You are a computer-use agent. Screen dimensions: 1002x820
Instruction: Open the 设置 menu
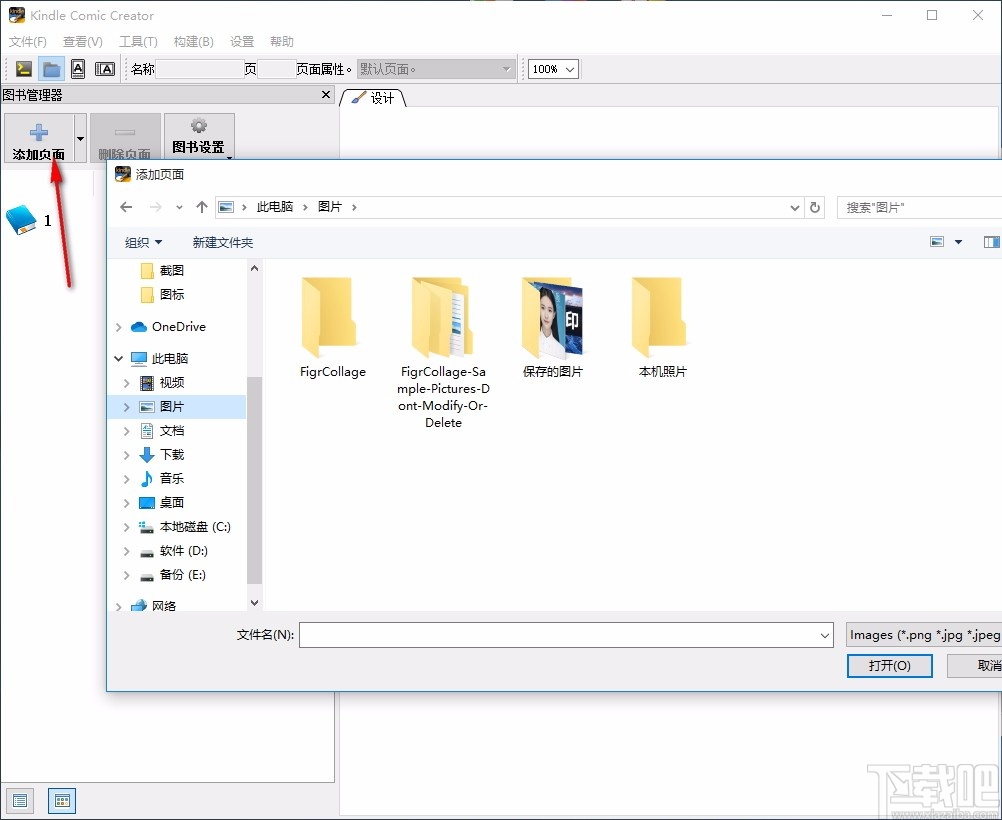(242, 42)
